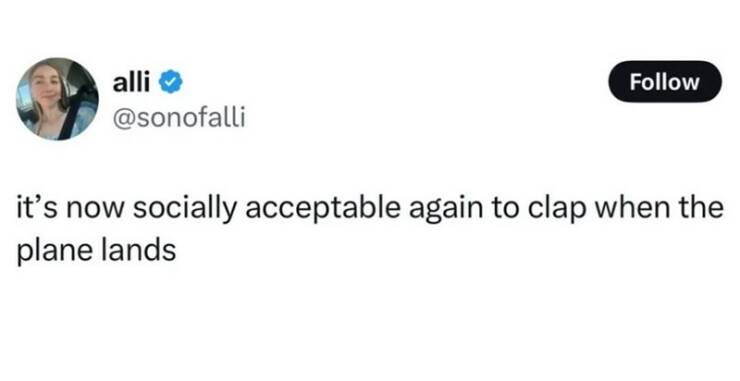Image resolution: width=740 pixels, height=381 pixels.
Task: Click the "@" symbol of the handle
Action: point(122,118)
